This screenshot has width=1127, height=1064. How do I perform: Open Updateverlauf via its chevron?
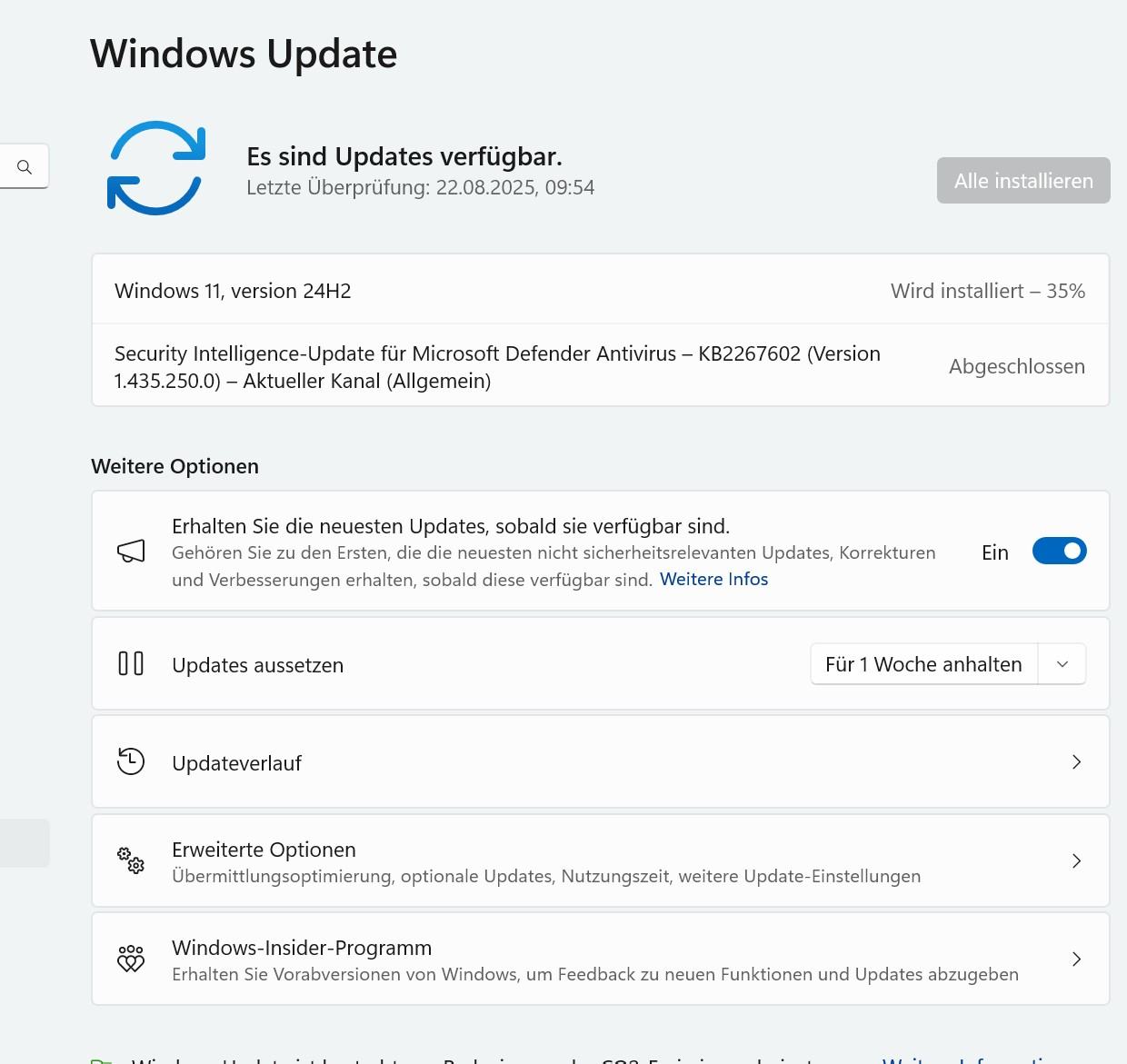[x=1076, y=762]
